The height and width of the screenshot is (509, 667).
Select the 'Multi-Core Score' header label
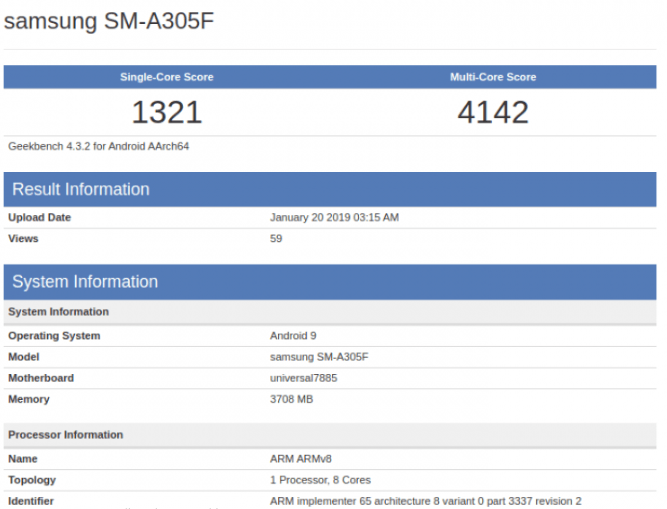pyautogui.click(x=493, y=77)
